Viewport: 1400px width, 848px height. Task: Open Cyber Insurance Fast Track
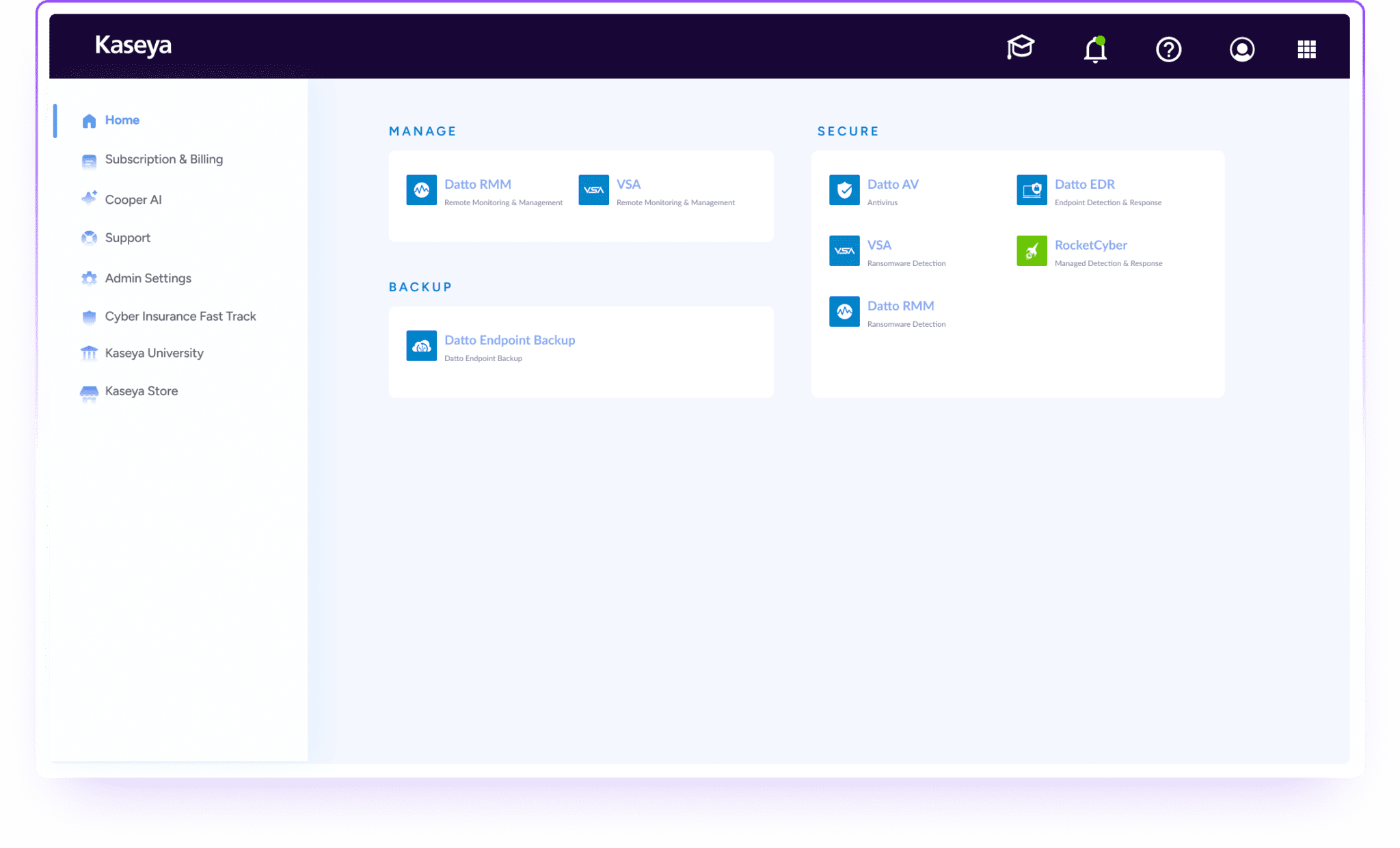point(180,317)
